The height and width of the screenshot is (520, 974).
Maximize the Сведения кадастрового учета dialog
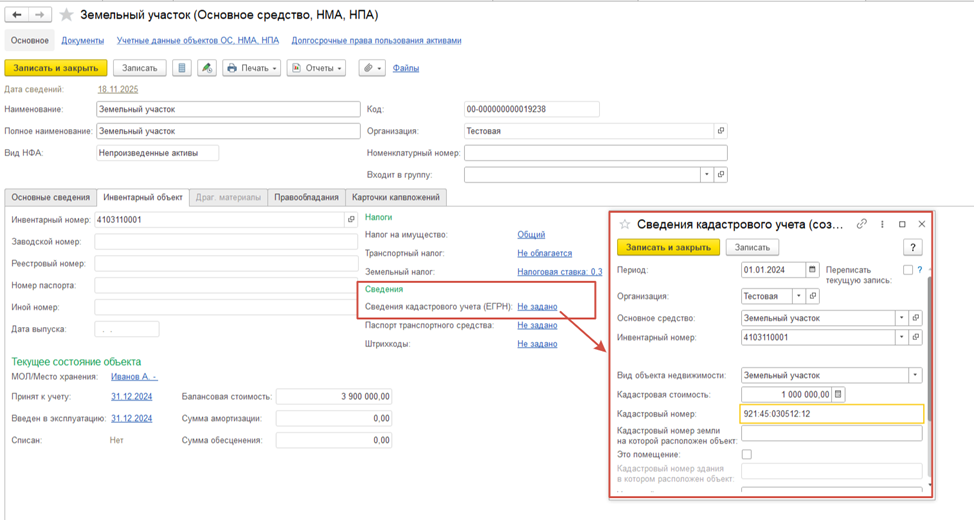coord(902,224)
